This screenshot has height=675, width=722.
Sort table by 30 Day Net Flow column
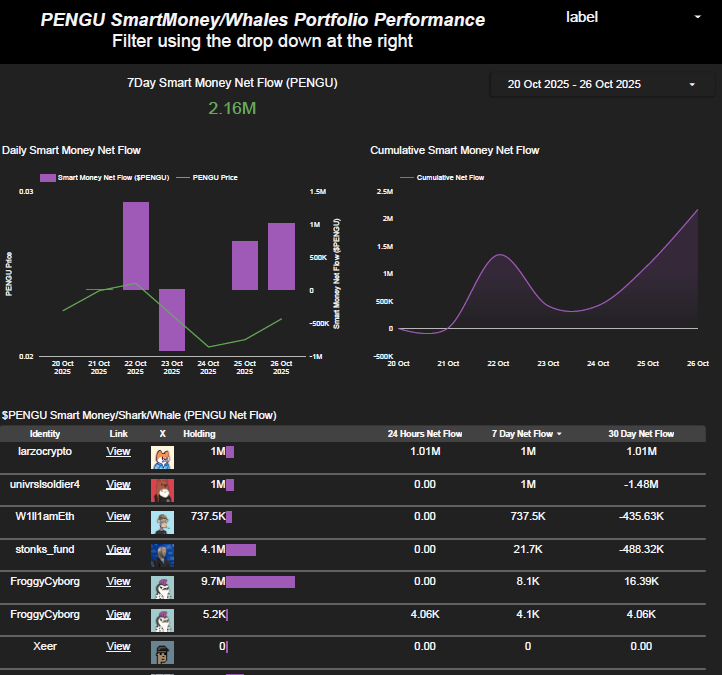(640, 434)
